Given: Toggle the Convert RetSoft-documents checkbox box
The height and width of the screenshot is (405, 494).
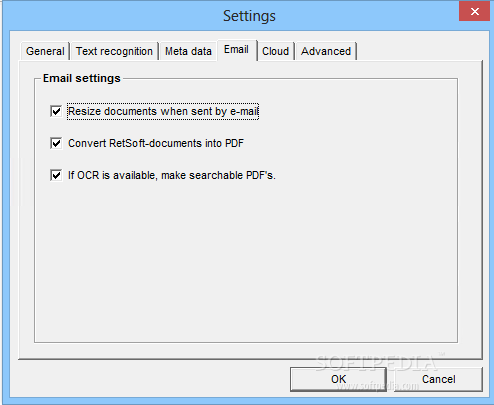Looking at the screenshot, I should 56,143.
